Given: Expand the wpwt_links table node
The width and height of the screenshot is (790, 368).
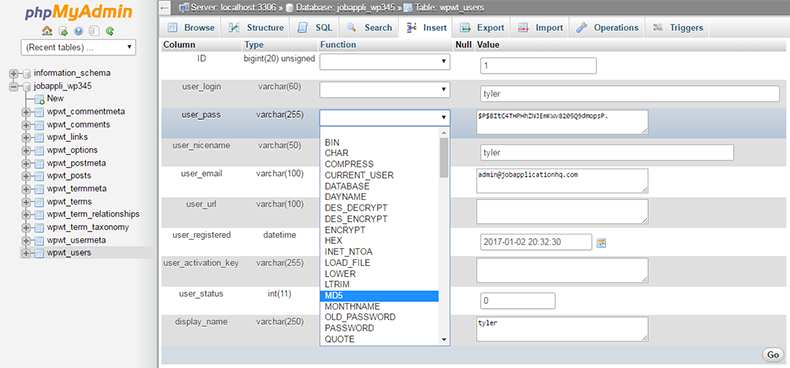Looking at the screenshot, I should [x=26, y=138].
